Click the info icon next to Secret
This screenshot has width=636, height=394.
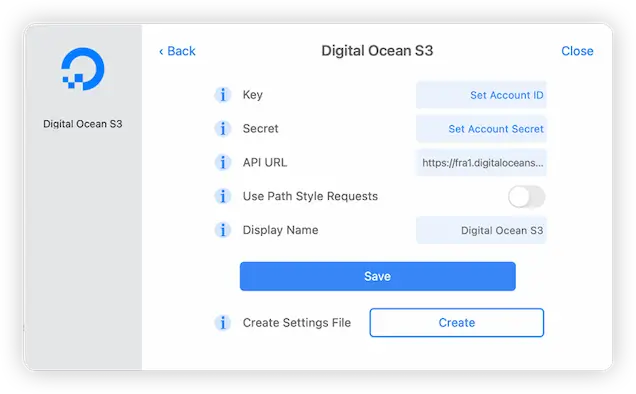[223, 129]
